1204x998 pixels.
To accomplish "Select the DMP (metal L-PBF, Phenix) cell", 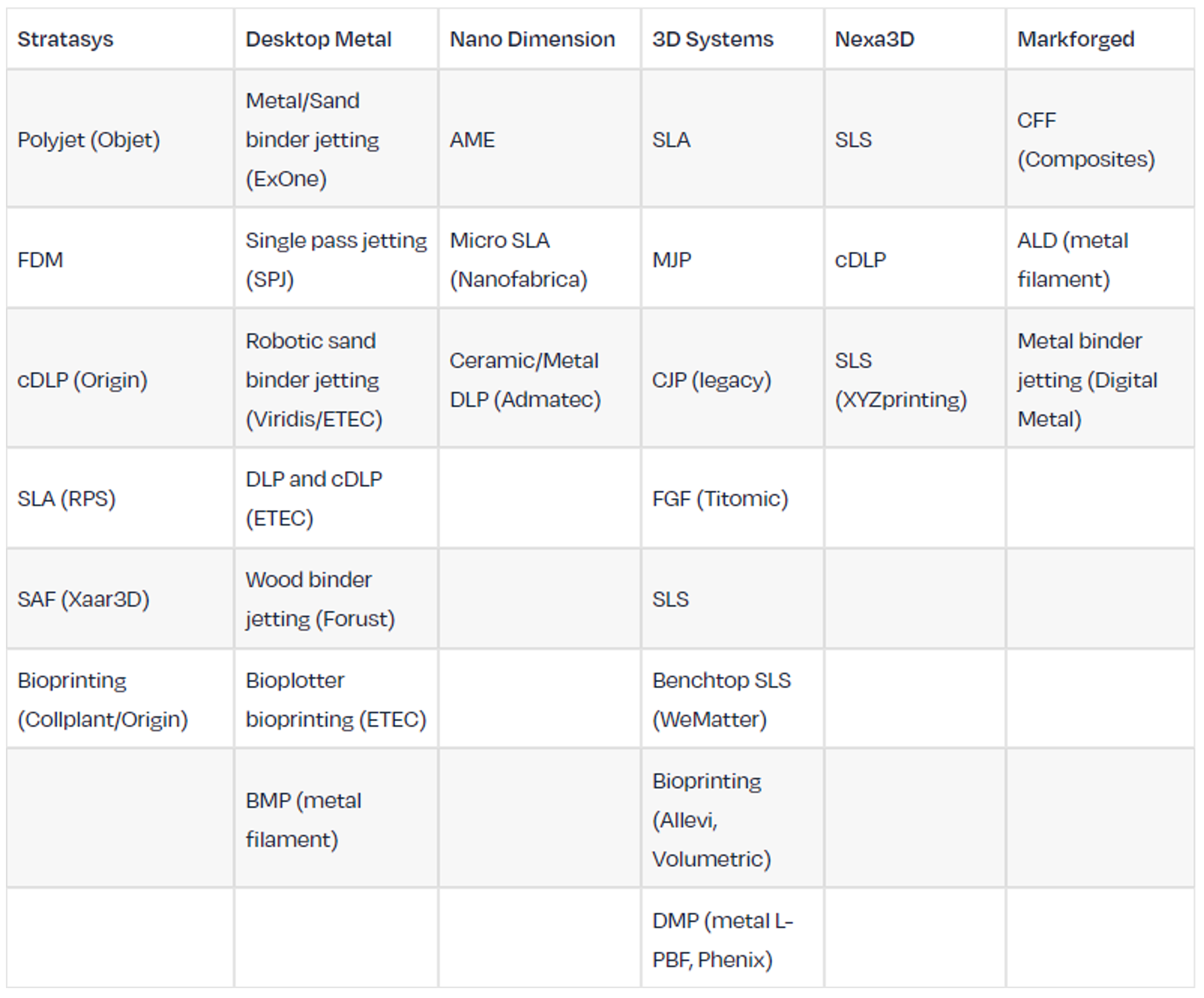I will pos(732,939).
